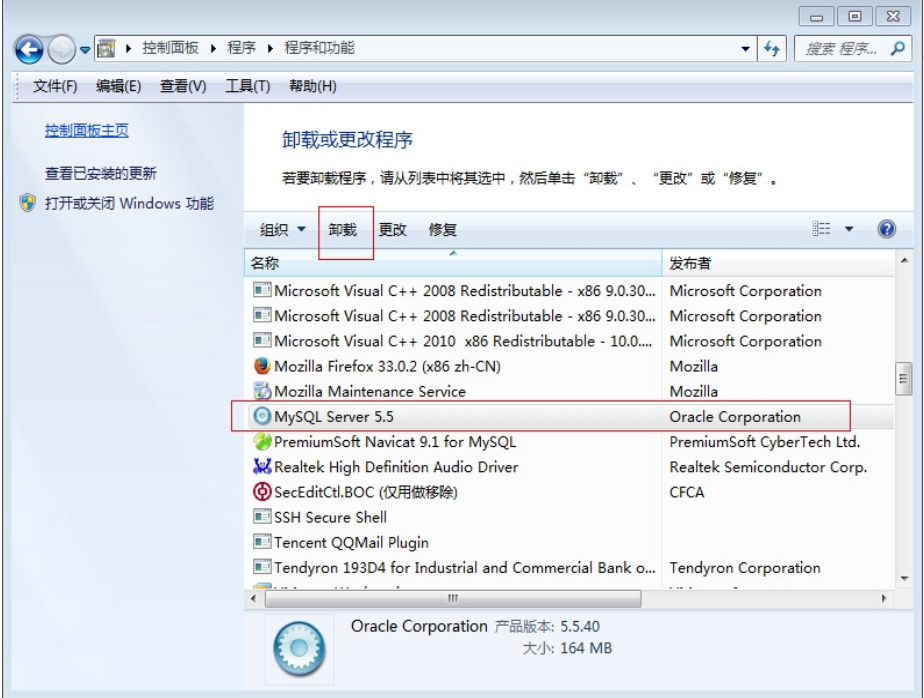Click the 卸载 toolbar button
Image resolution: width=924 pixels, height=698 pixels.
[x=342, y=229]
